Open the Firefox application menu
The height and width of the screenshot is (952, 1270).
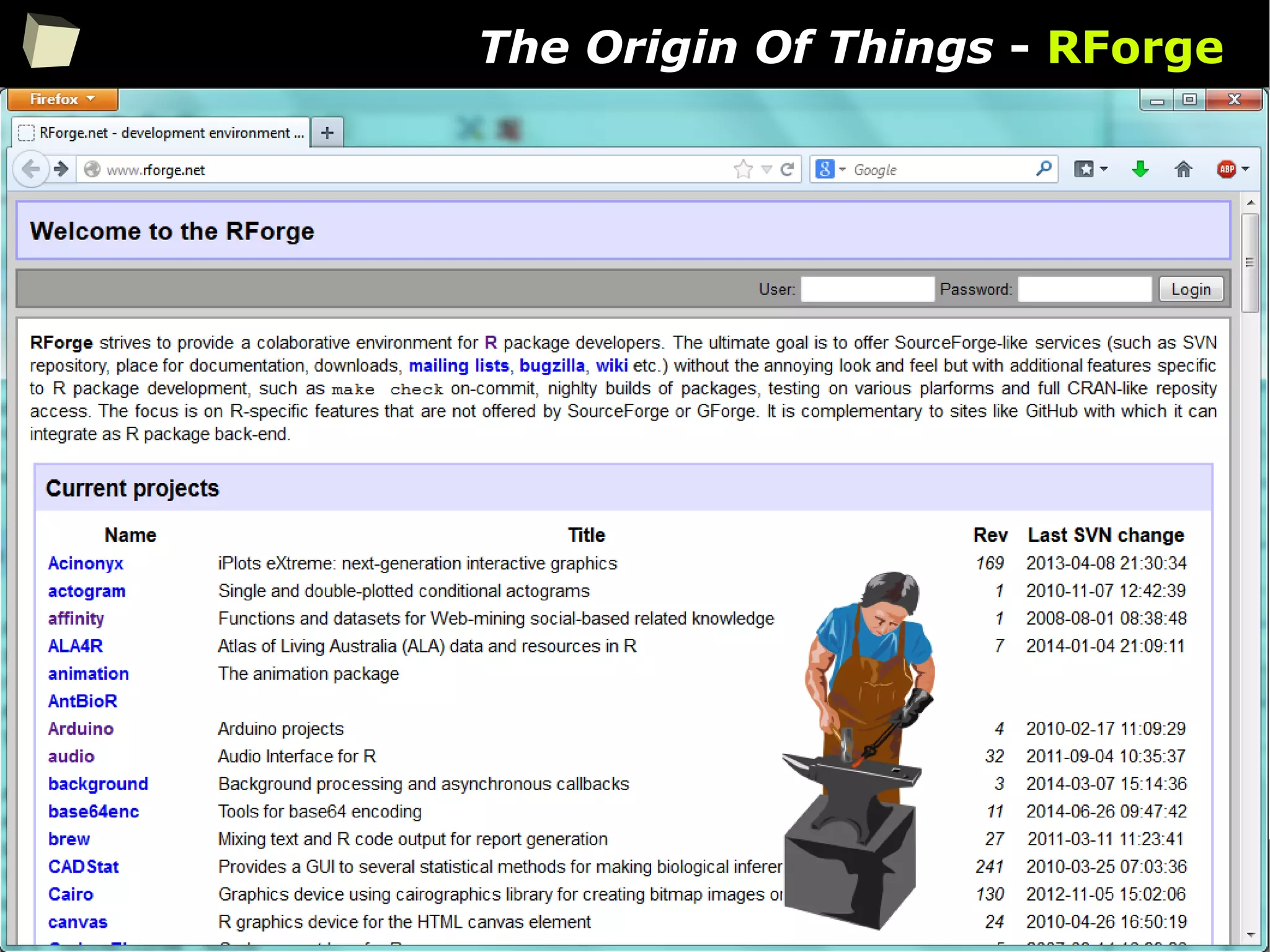click(x=62, y=99)
